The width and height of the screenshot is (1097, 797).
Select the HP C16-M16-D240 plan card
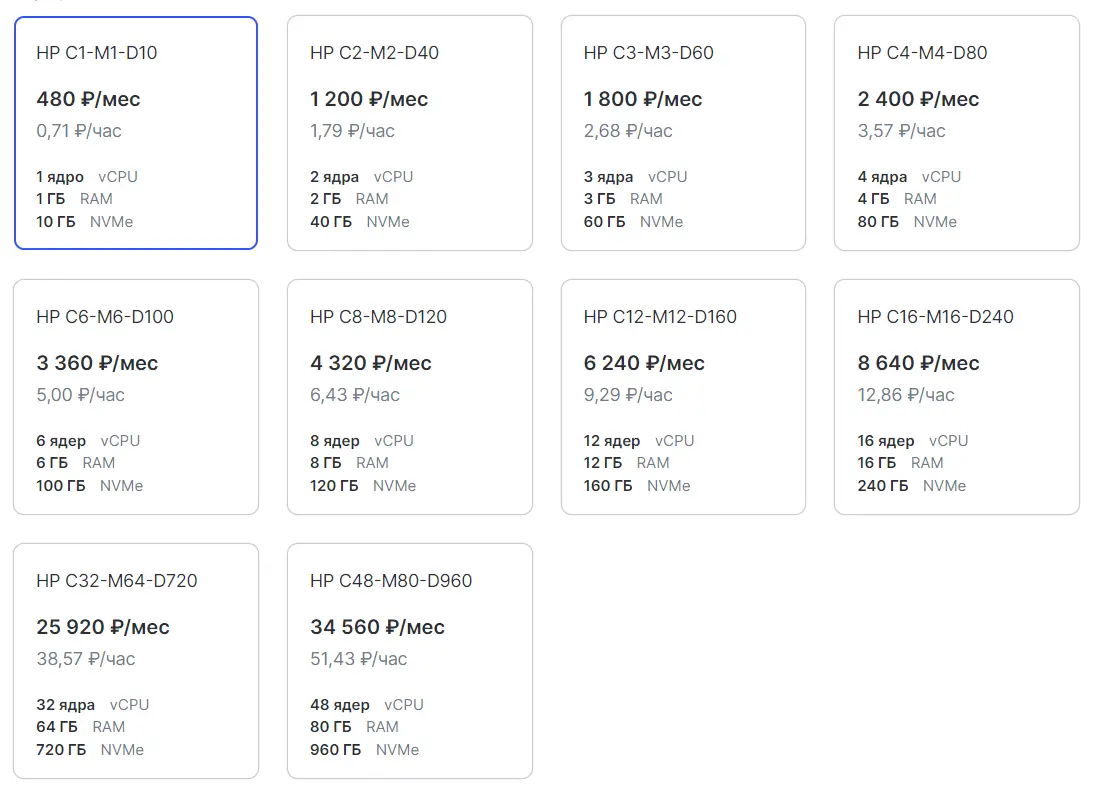click(956, 396)
